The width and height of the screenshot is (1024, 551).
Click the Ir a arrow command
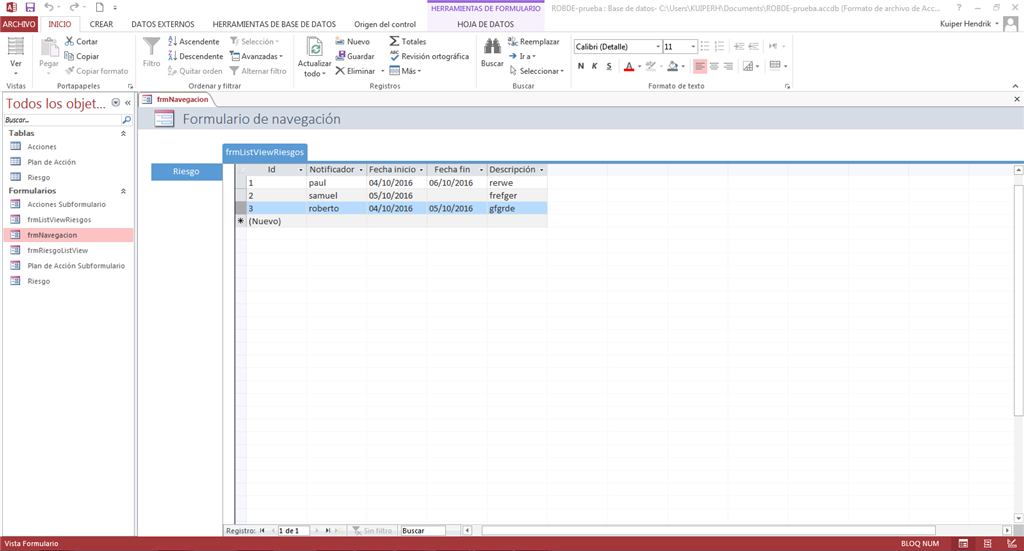[522, 56]
